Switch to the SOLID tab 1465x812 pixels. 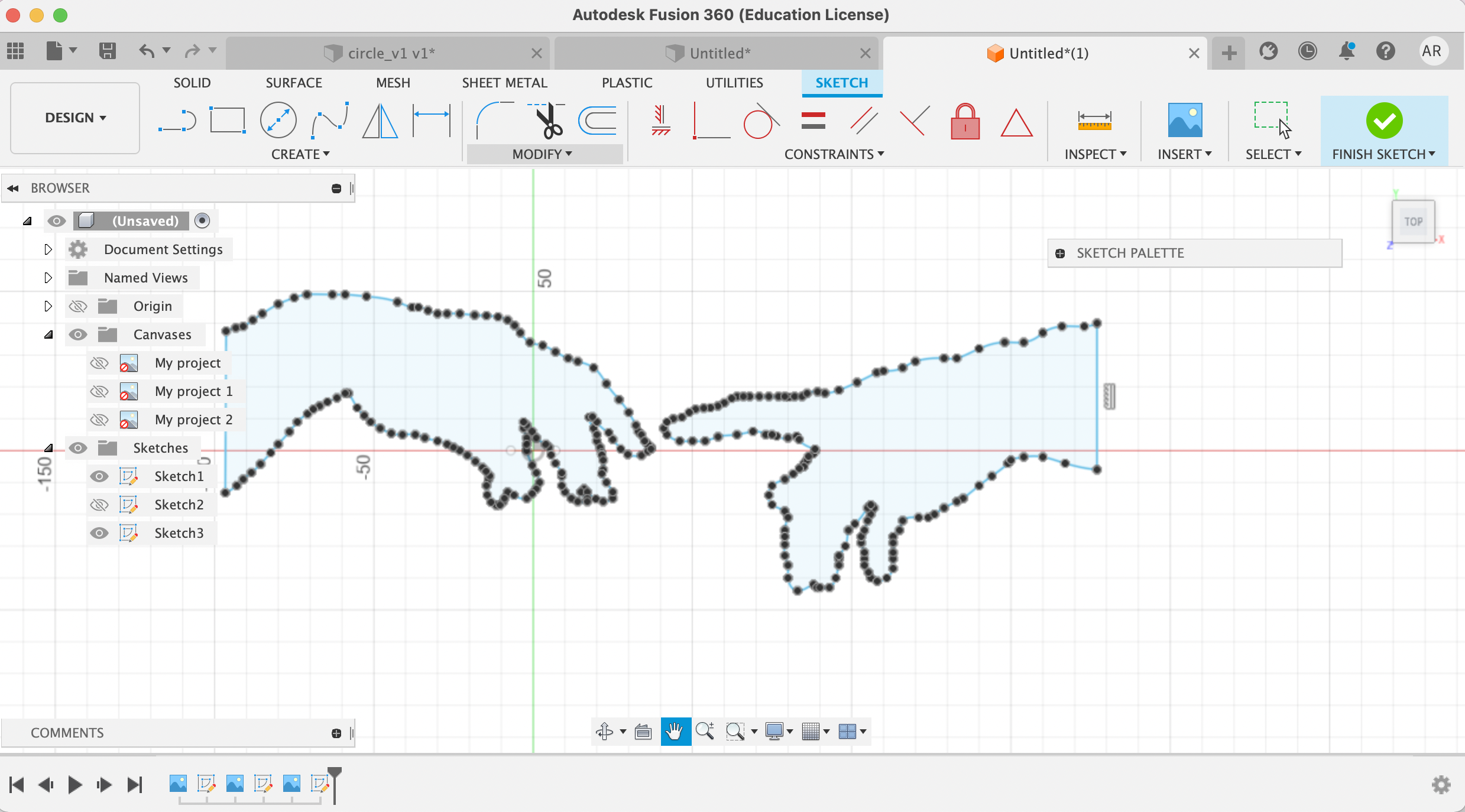tap(192, 83)
